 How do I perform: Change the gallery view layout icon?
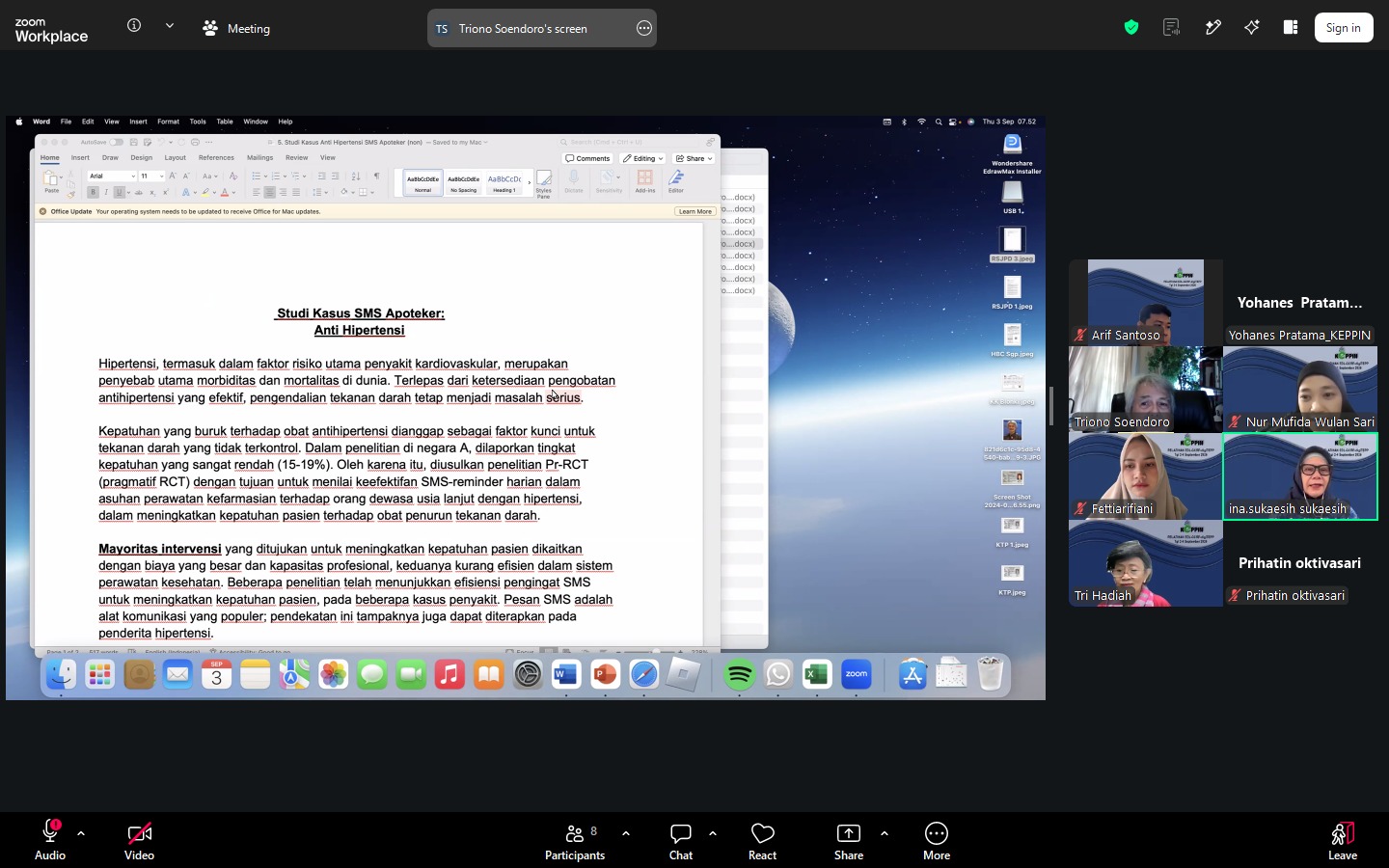[x=1291, y=27]
